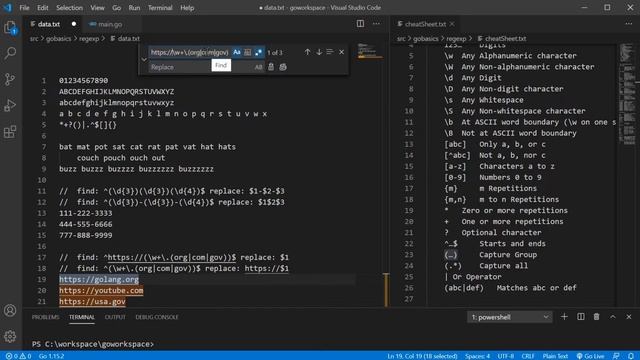
Task: Toggle Find in Selection
Action: (330, 52)
